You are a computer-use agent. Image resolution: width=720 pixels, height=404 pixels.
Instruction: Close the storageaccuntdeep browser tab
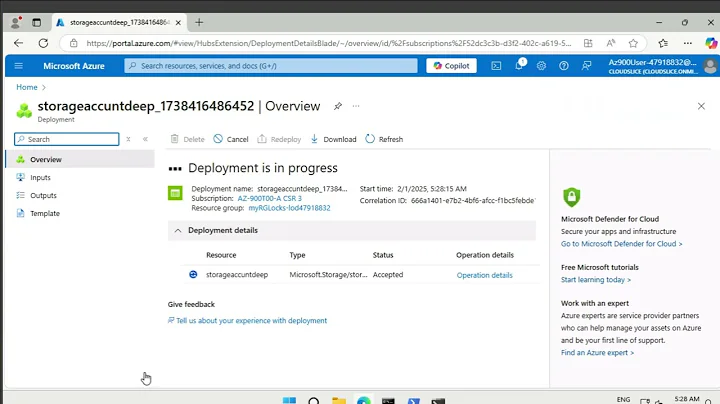point(178,22)
